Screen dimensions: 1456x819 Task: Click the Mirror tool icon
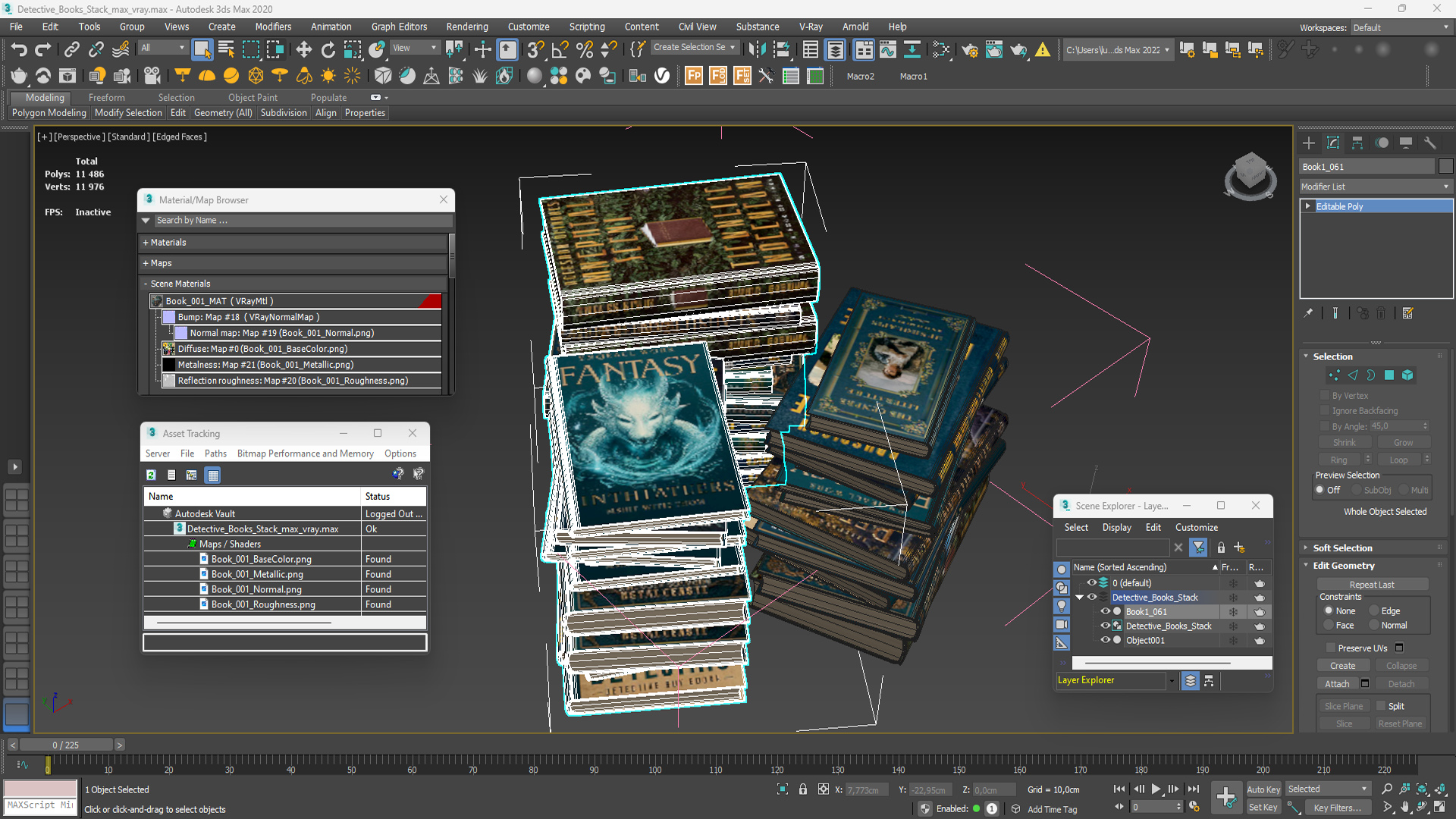757,50
